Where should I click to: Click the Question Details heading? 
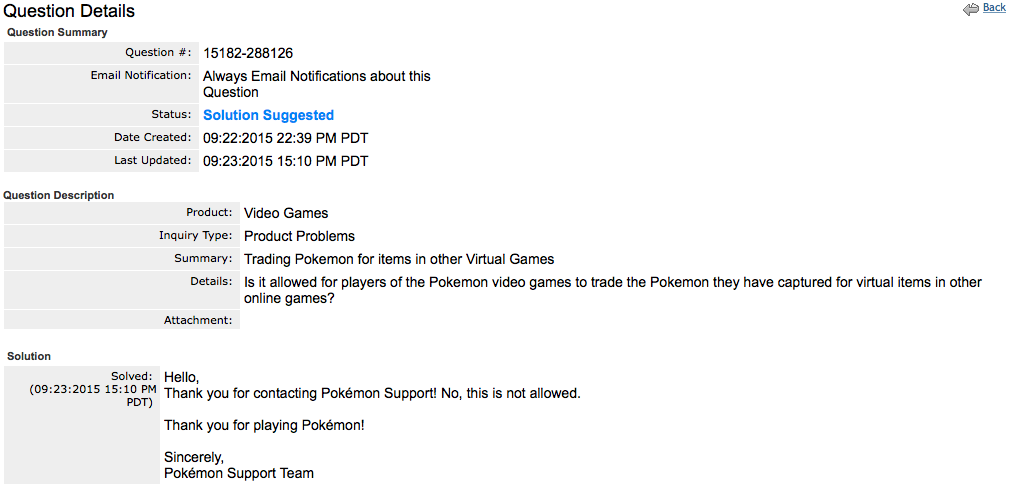69,11
